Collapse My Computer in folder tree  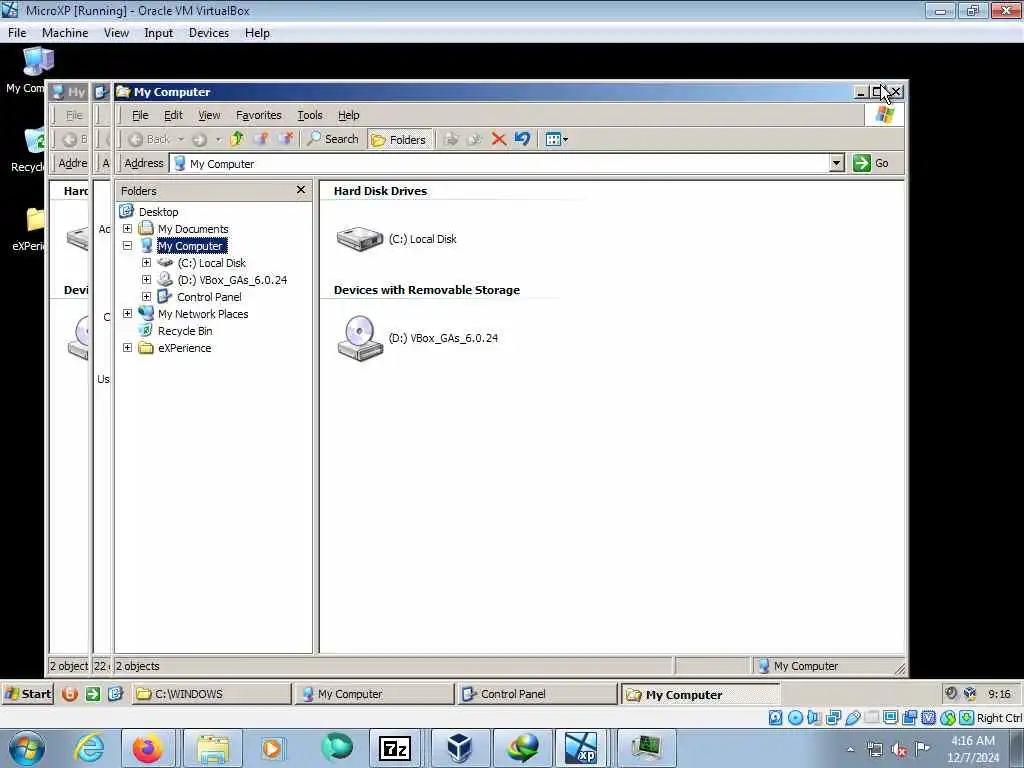(127, 246)
